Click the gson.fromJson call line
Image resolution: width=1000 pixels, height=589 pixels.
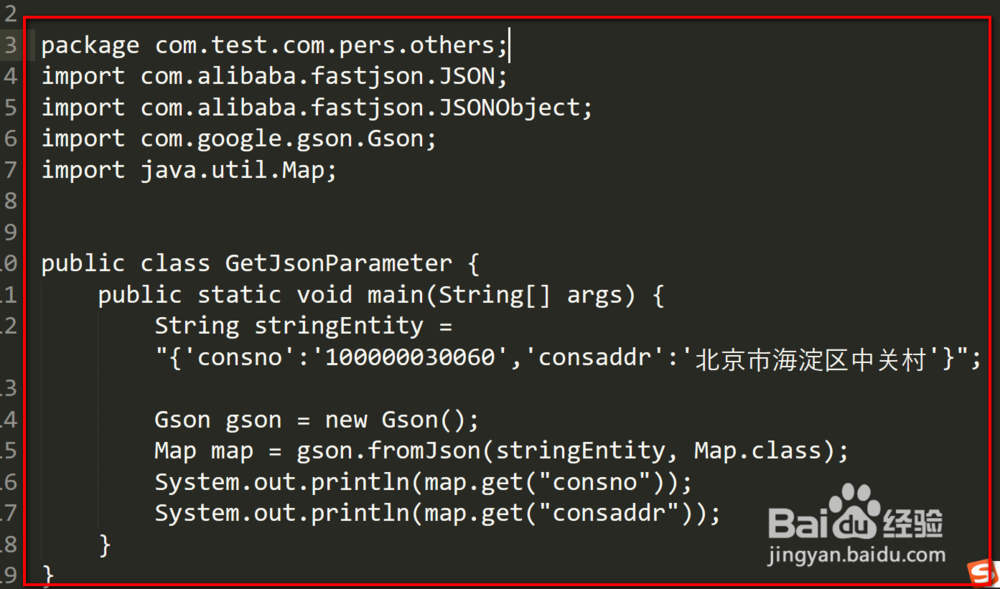click(500, 451)
